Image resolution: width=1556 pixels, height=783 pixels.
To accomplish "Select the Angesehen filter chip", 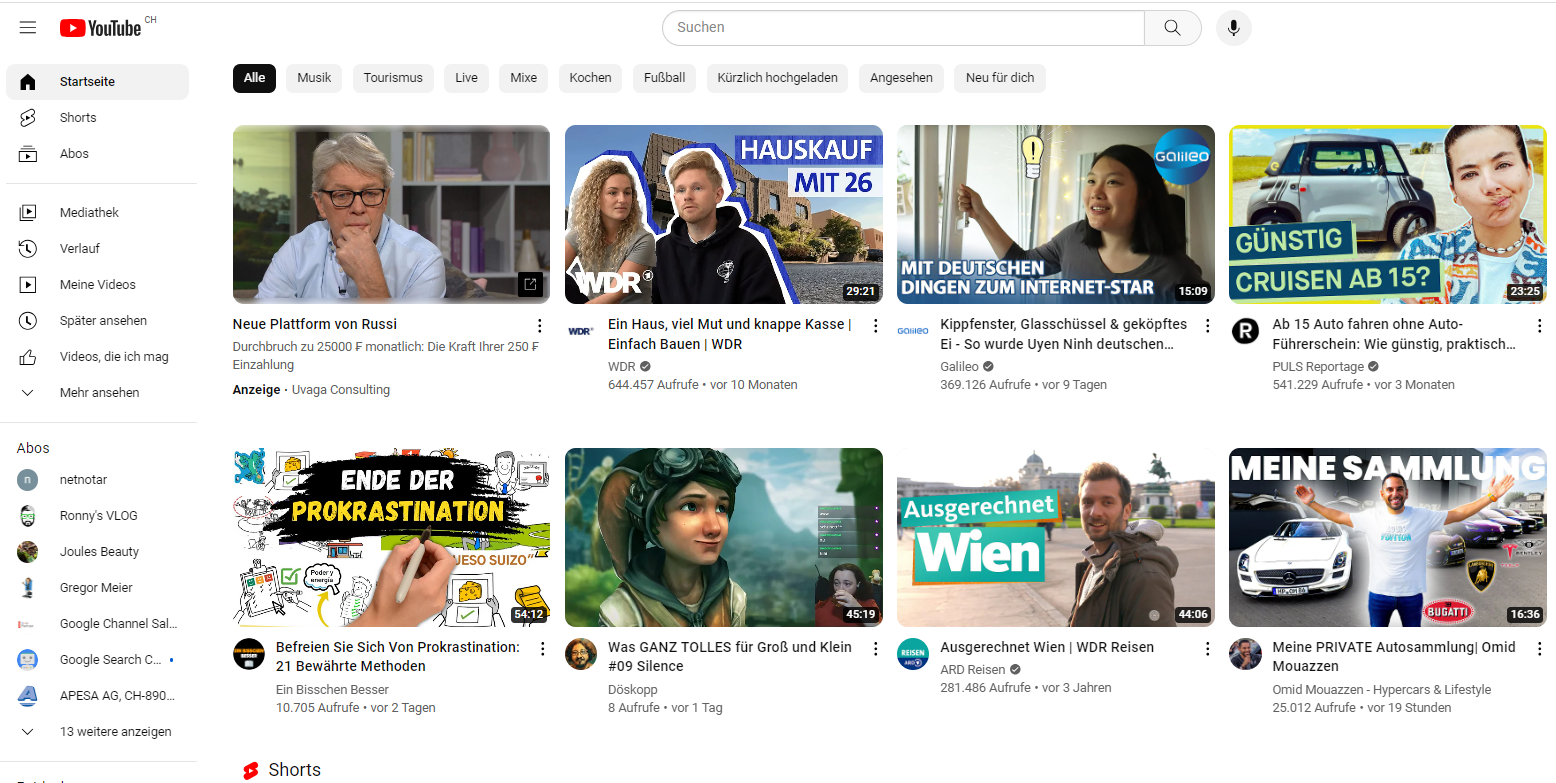I will click(x=901, y=78).
